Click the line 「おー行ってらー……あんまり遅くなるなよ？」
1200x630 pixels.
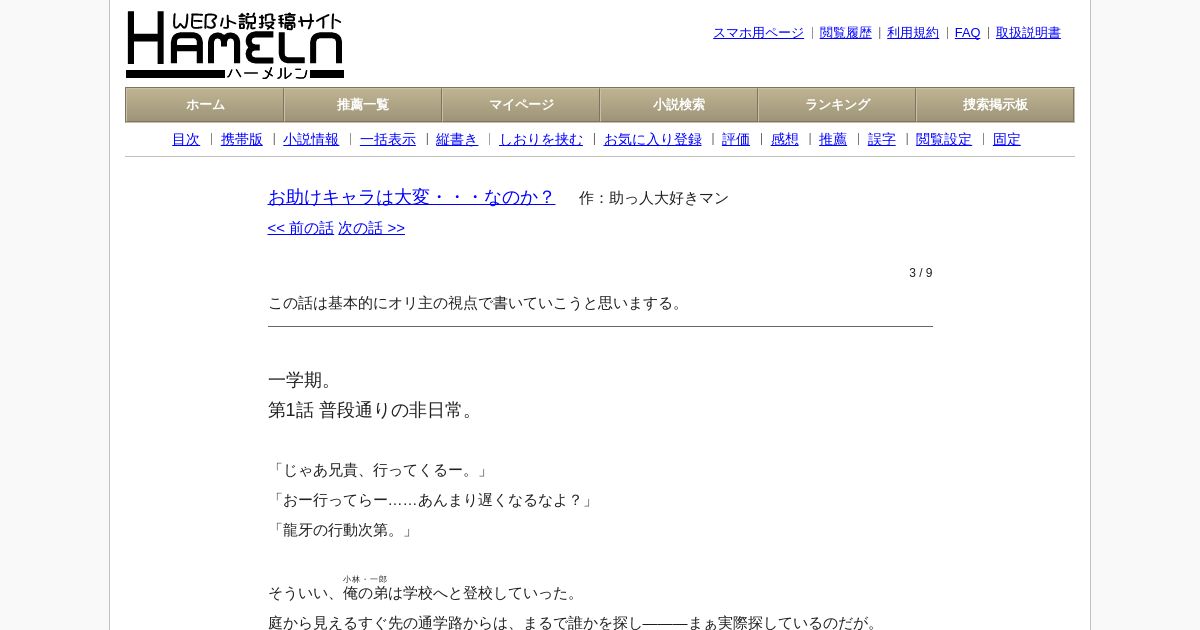pos(433,500)
